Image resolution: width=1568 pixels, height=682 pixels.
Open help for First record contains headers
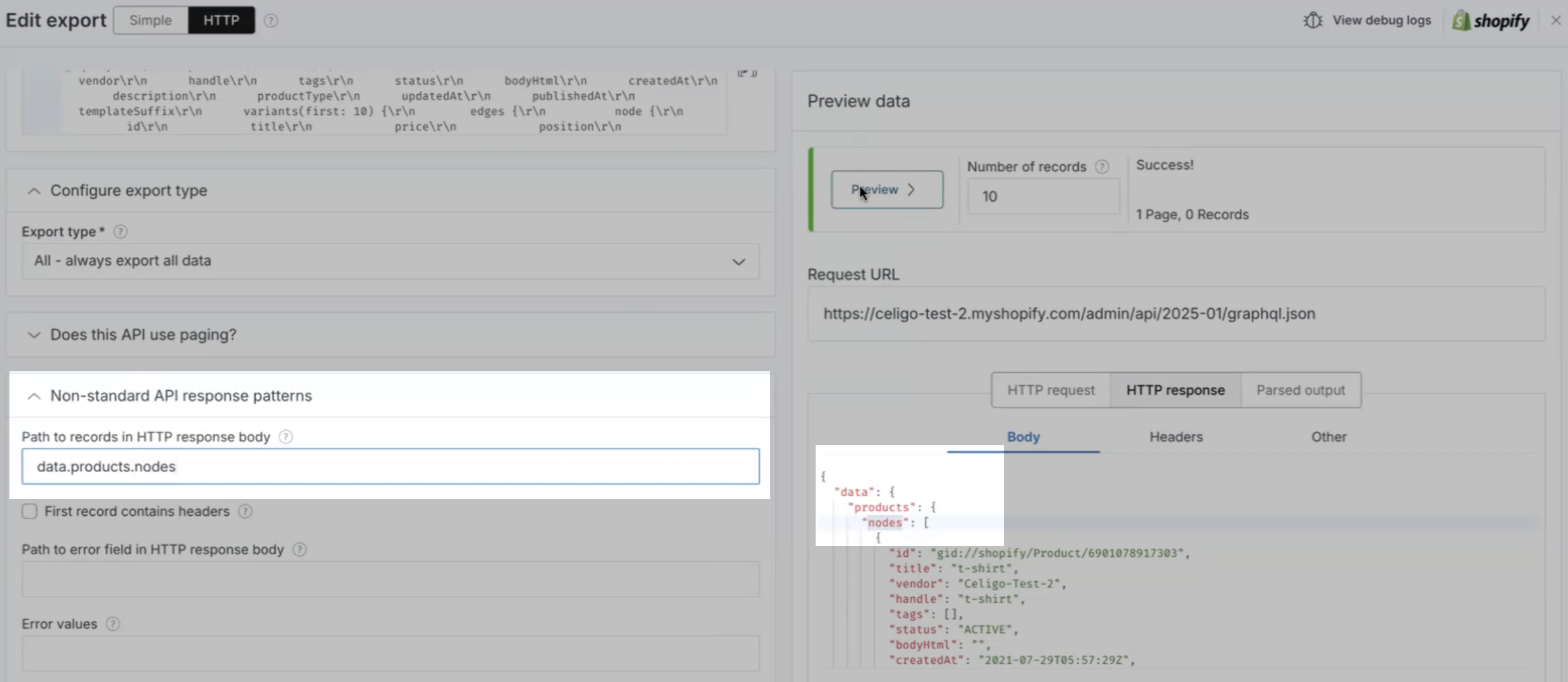(246, 511)
